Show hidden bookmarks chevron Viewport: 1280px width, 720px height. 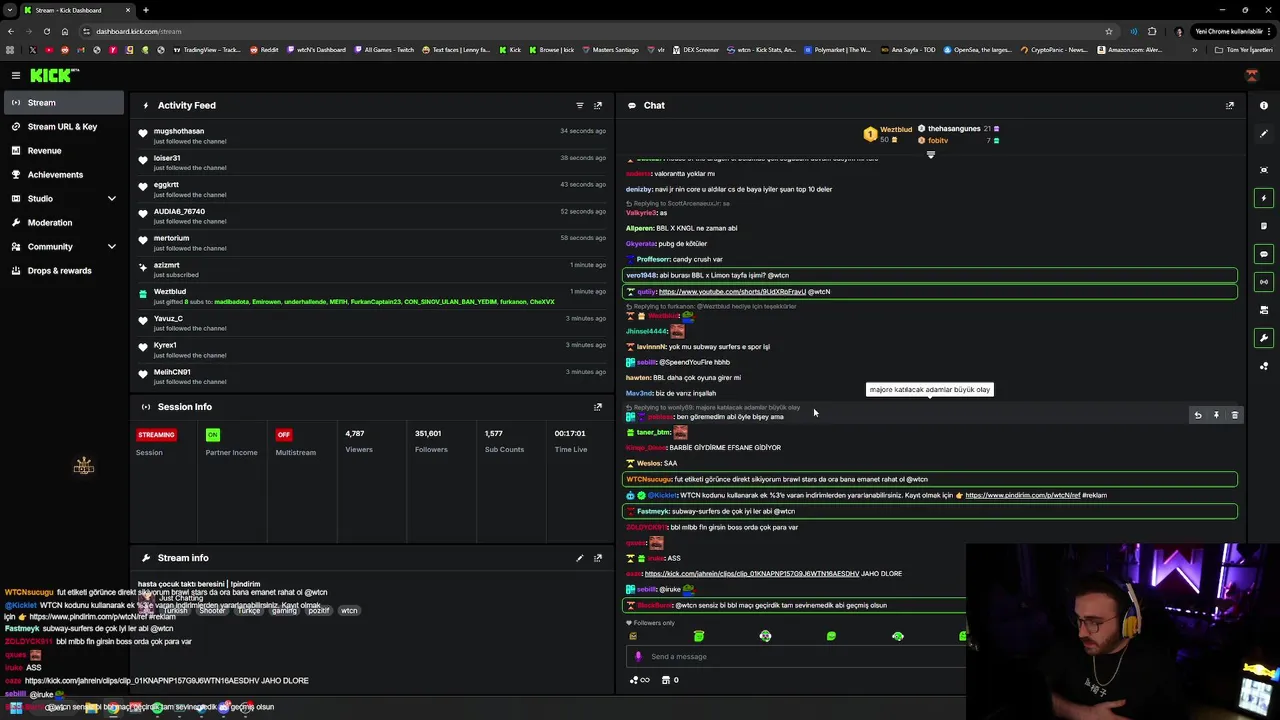[x=1194, y=50]
